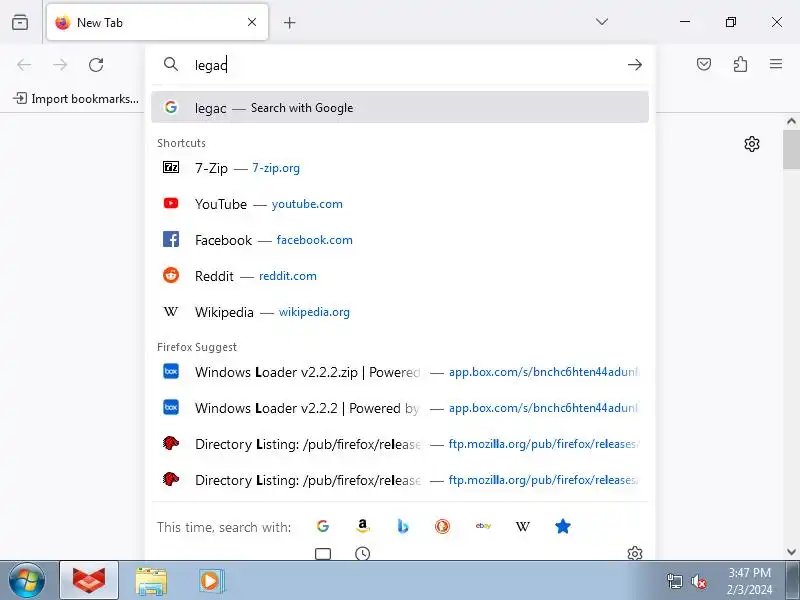Click the reddit.com link
The image size is (800, 600).
pyautogui.click(x=288, y=276)
